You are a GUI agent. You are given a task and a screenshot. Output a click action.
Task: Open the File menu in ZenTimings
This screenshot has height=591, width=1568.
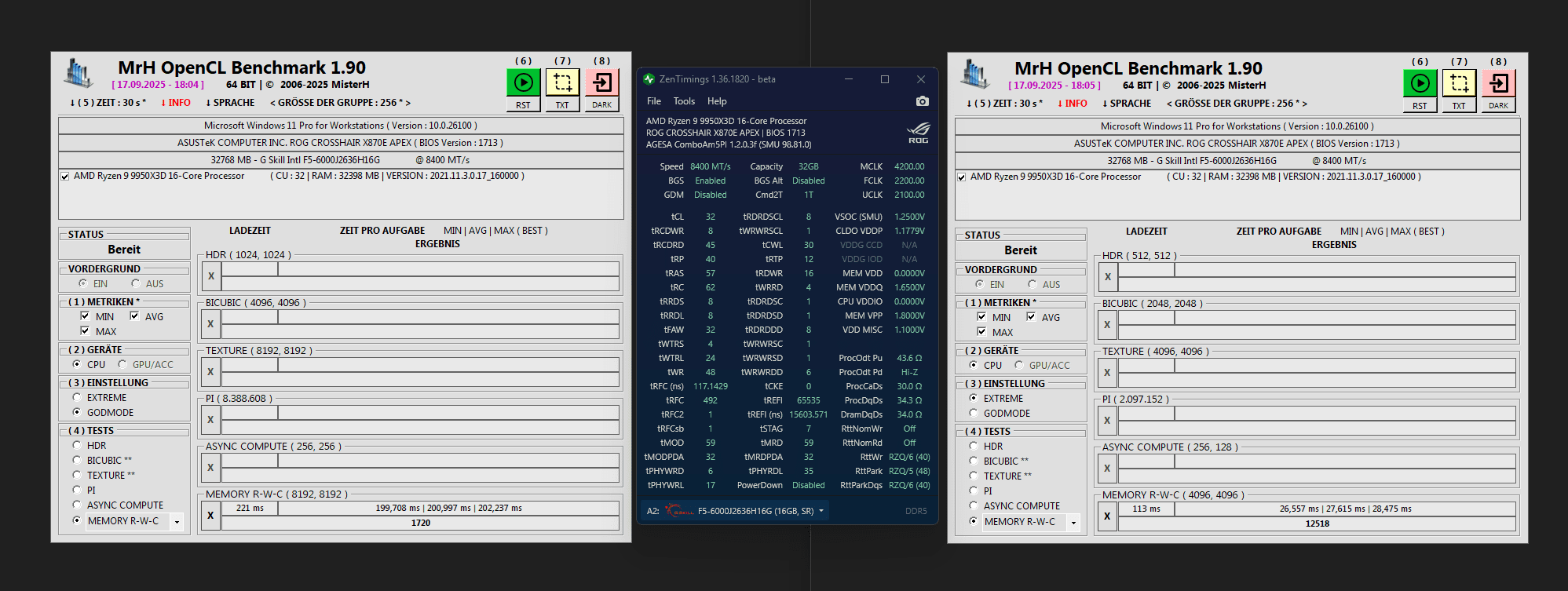(x=654, y=101)
